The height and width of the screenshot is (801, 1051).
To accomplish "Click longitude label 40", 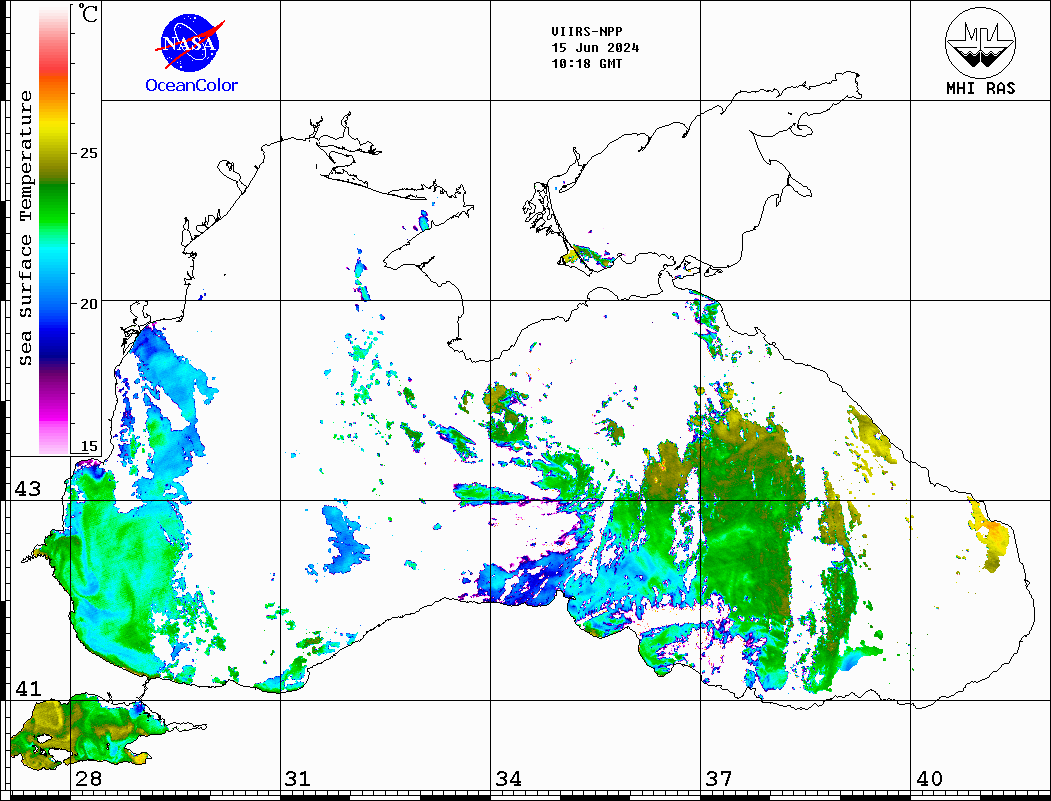I will (929, 779).
